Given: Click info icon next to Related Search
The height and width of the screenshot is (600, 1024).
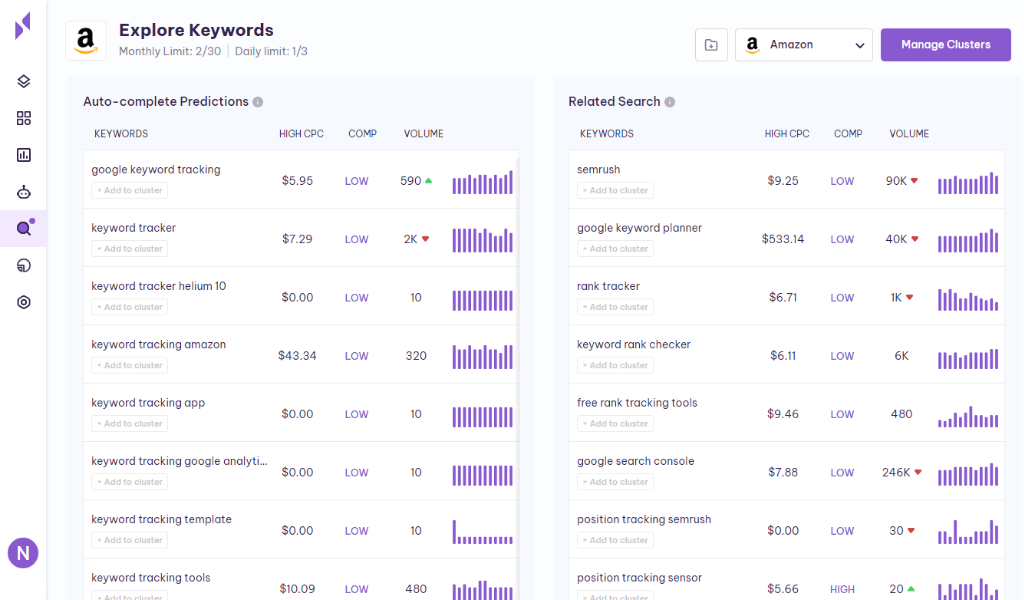Looking at the screenshot, I should coord(669,102).
